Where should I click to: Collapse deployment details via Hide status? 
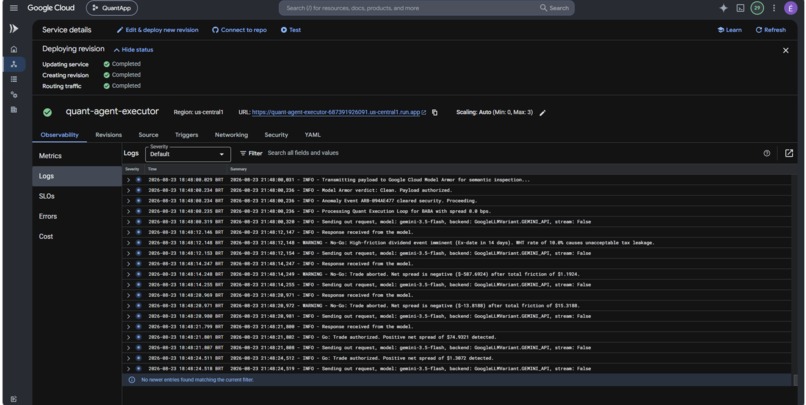click(x=133, y=50)
